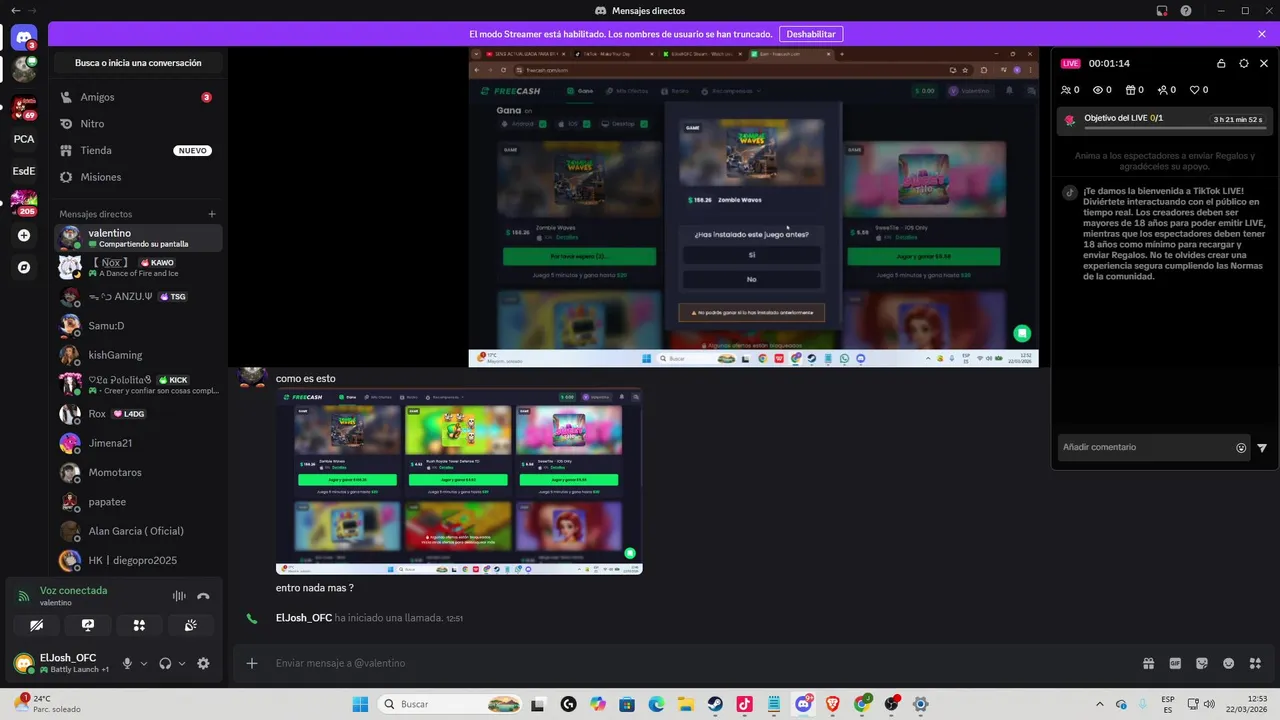1280x720 pixels.
Task: Open chat with kishGaming
Action: coord(138,355)
